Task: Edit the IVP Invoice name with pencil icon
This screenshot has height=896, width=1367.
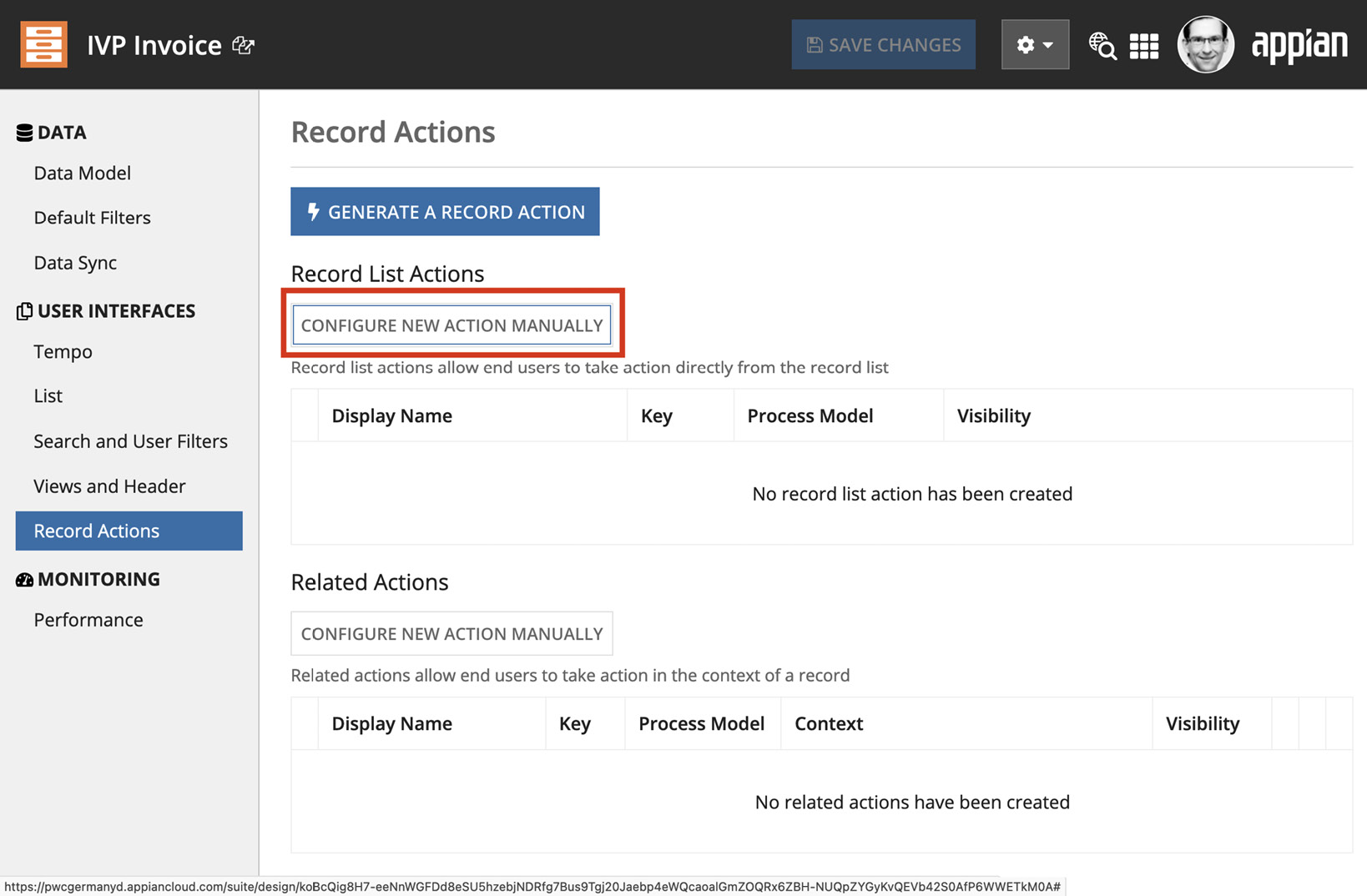Action: point(243,45)
